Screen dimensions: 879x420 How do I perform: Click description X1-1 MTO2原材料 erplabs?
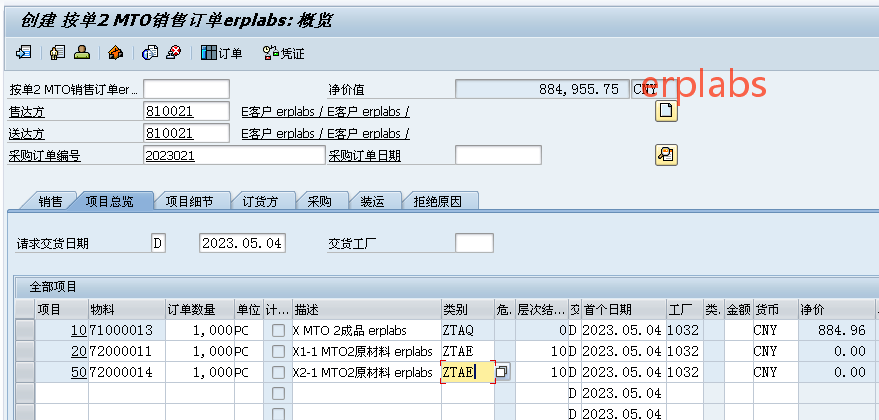pyautogui.click(x=367, y=352)
